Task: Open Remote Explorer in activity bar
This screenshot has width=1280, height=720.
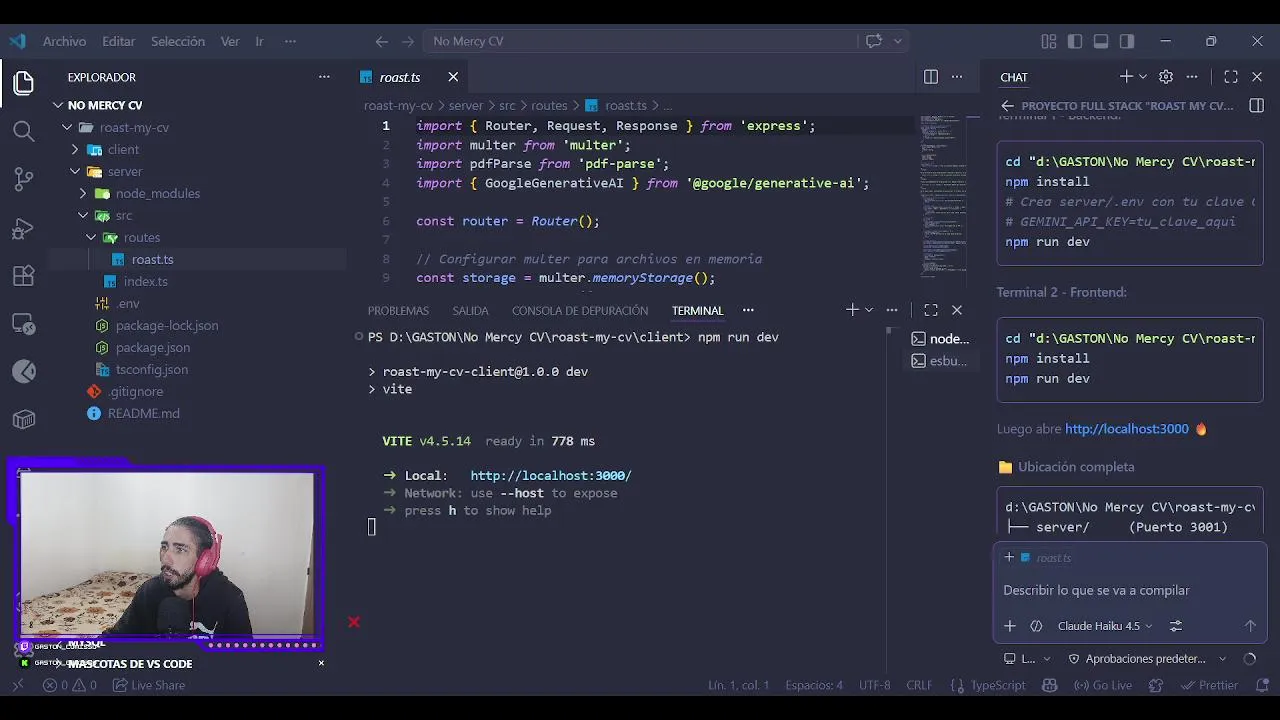Action: click(x=24, y=324)
